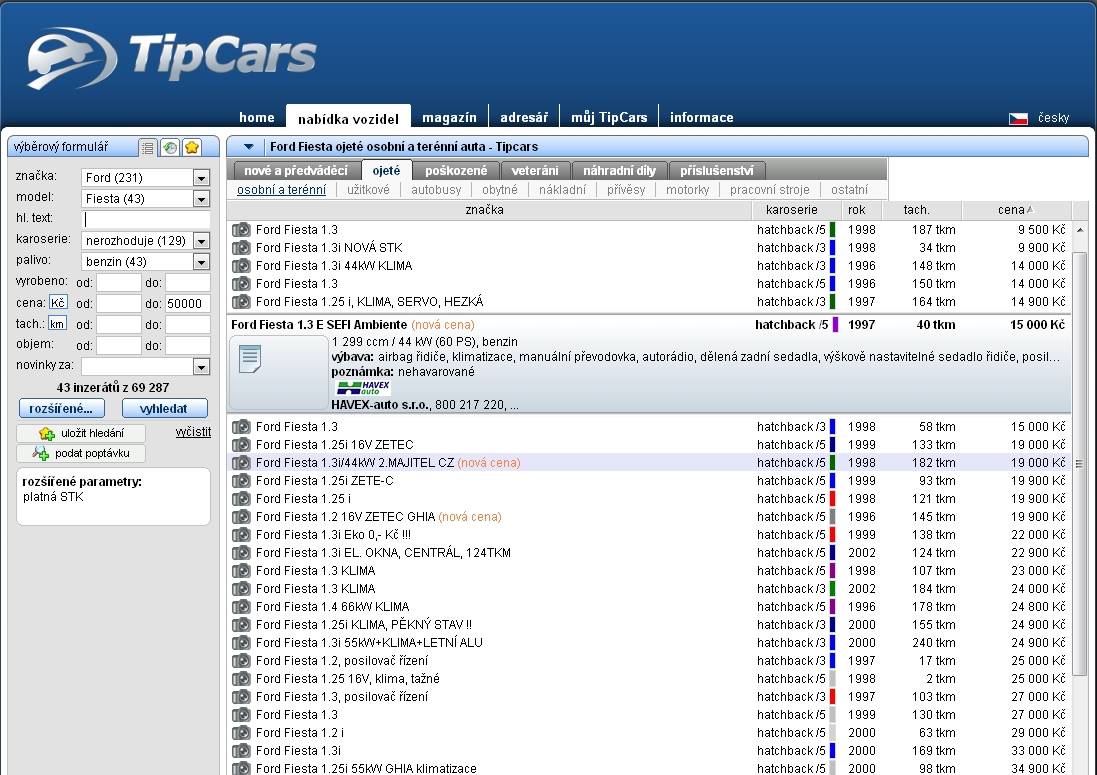1097x775 pixels.
Task: Click the cena do field containing 50000
Action: pyautogui.click(x=187, y=304)
